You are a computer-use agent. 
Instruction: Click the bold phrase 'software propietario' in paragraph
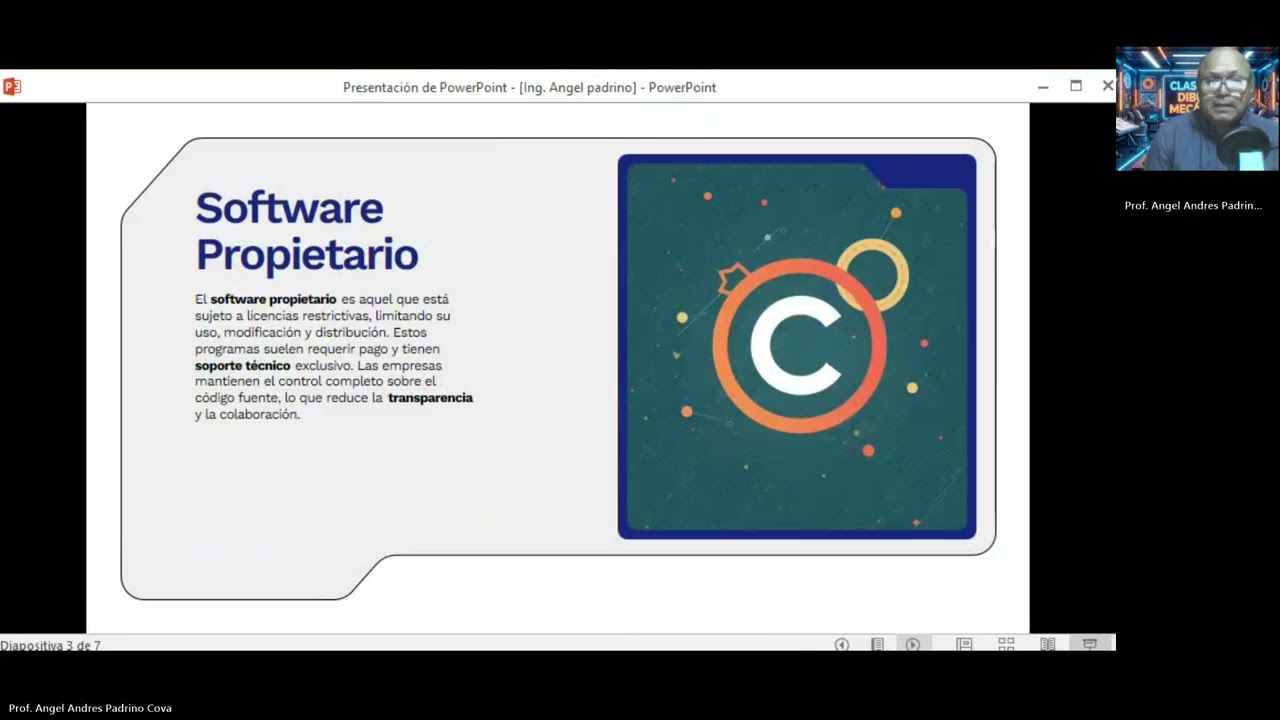coord(273,300)
